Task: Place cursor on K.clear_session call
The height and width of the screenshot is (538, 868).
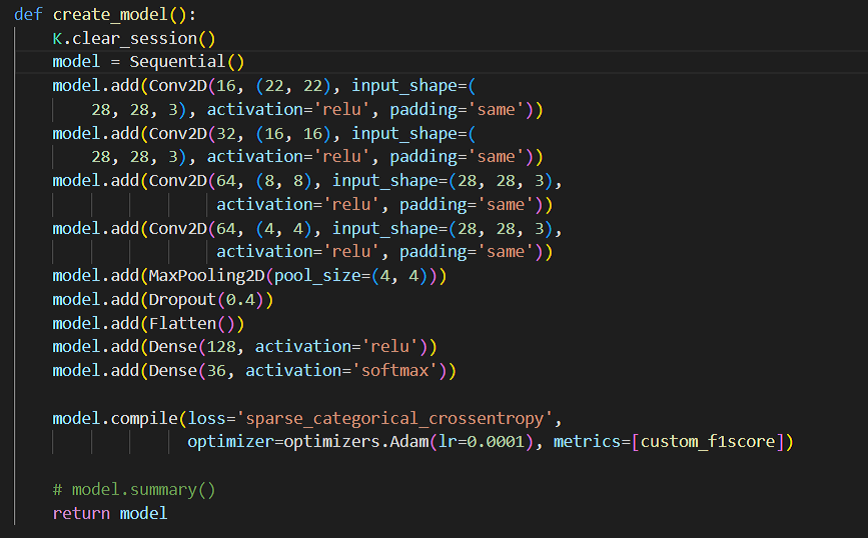Action: tap(133, 39)
